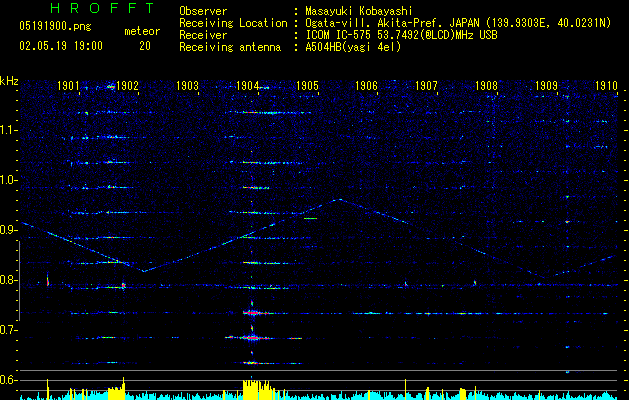Click receiver value ICOM IC-575 53.7492 MHz USB

tap(401, 35)
